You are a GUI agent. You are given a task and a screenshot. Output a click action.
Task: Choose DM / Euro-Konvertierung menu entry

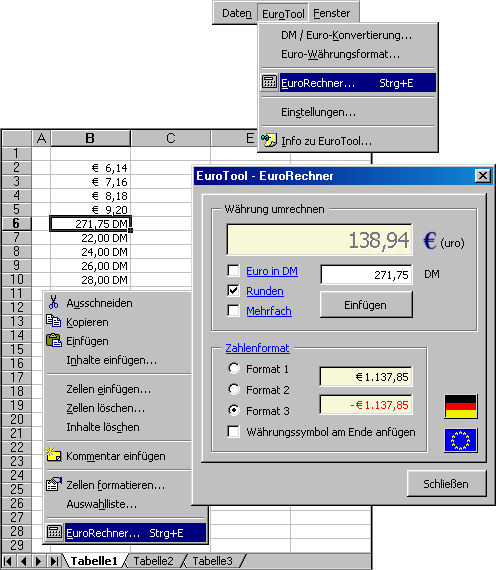point(348,35)
